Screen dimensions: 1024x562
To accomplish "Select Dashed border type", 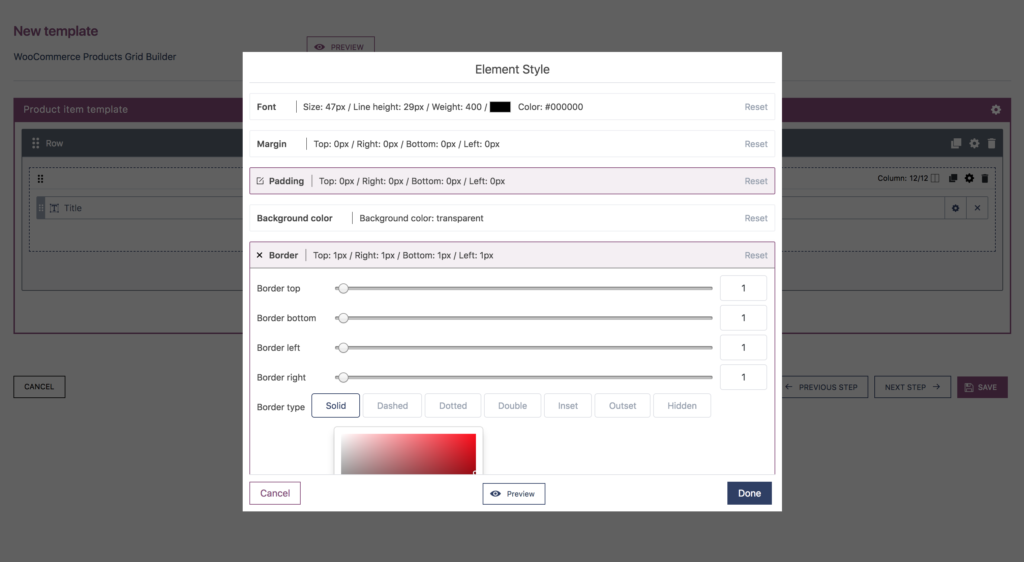I will click(392, 405).
